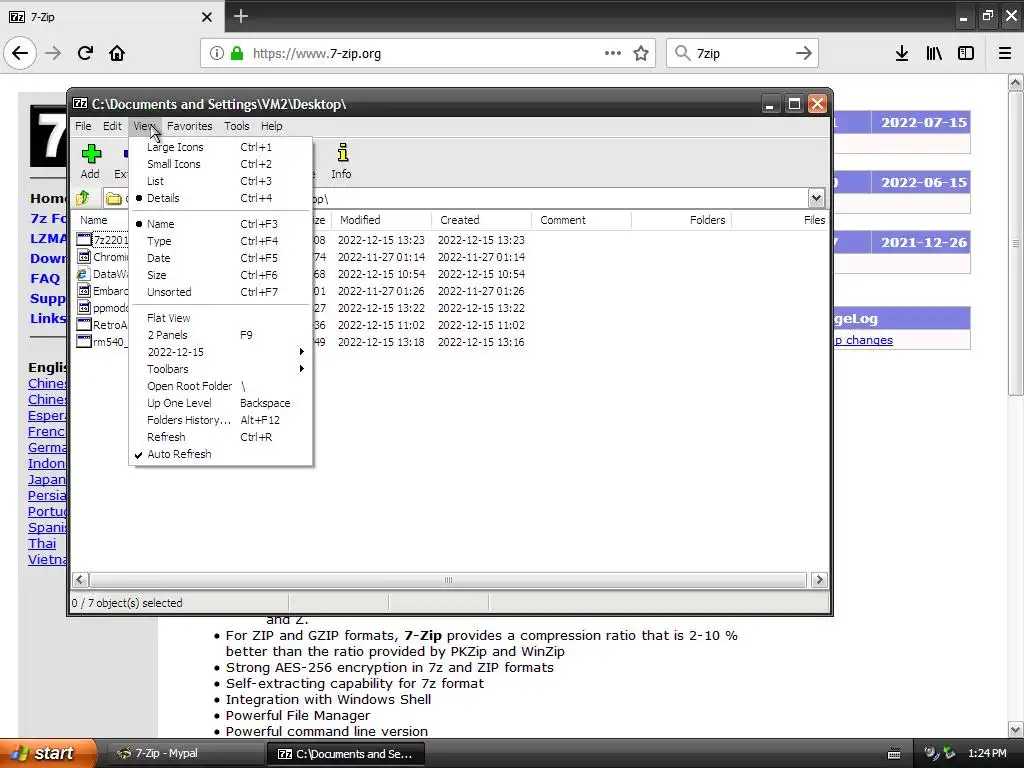Click the up-one-level folder arrow icon

83,198
